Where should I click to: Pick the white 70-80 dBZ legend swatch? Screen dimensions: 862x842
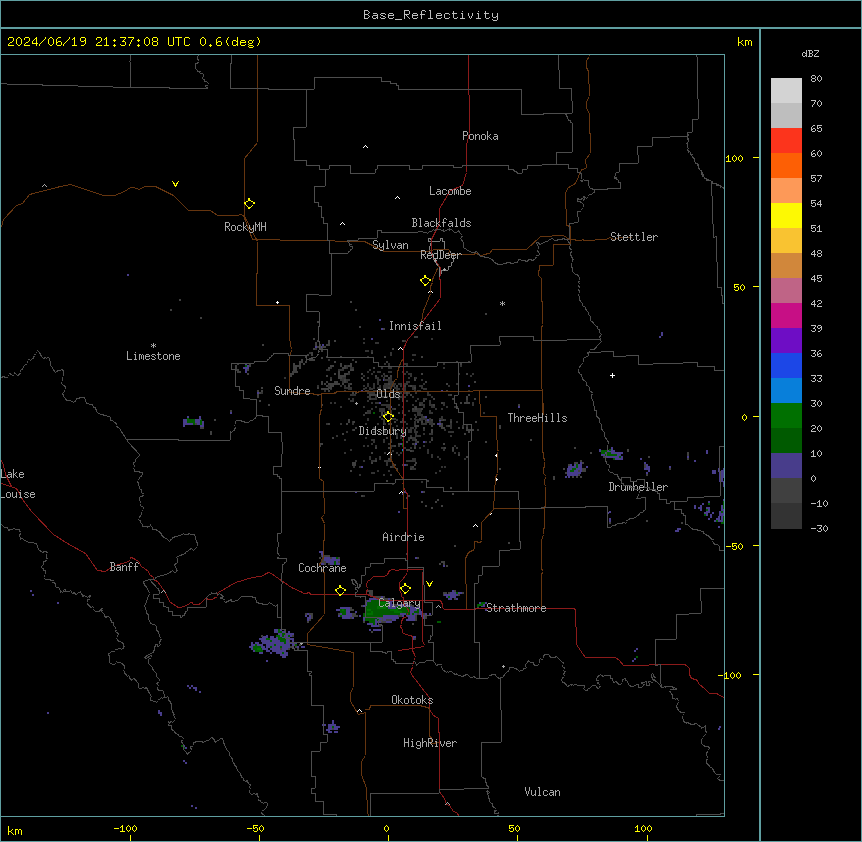coord(786,91)
